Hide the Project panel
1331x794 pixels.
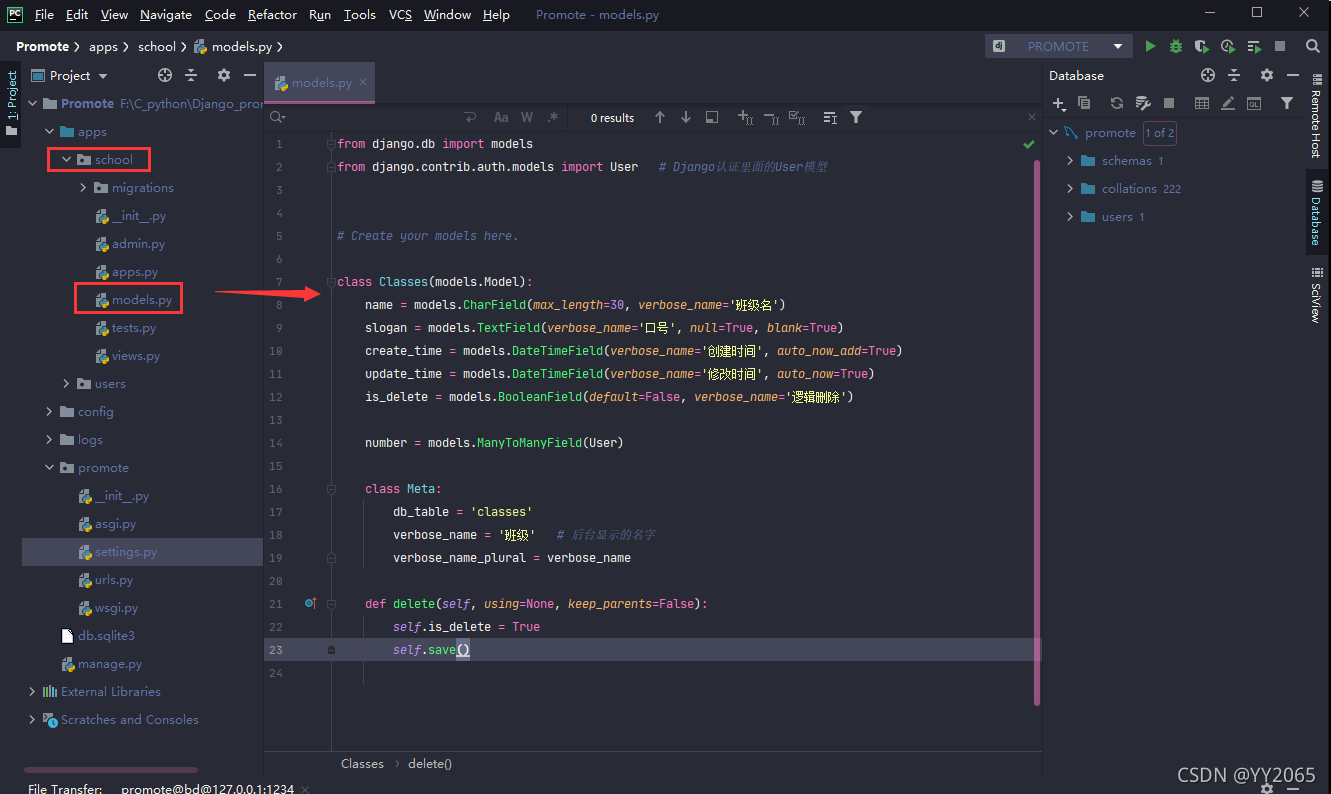[250, 75]
